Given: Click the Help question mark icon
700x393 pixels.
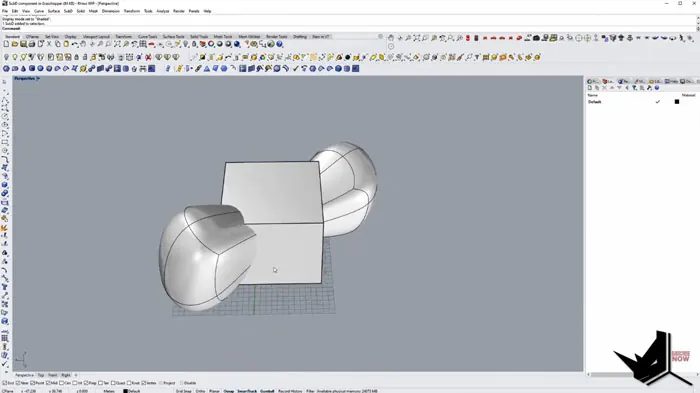Looking at the screenshot, I should point(279,44).
